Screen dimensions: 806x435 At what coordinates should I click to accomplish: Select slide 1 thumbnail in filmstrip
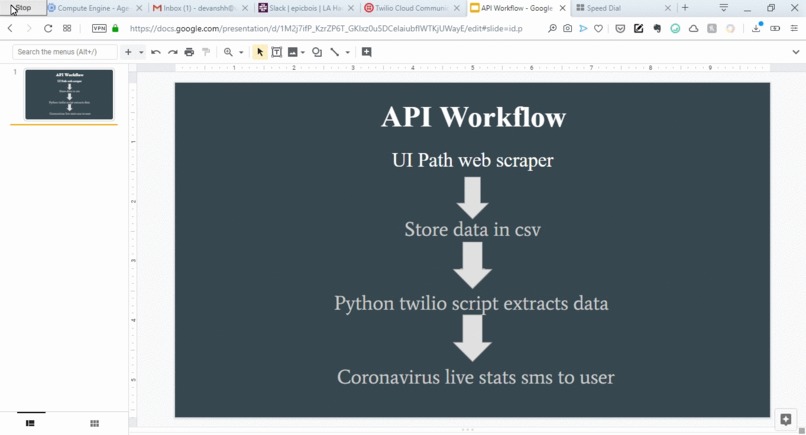coord(69,95)
